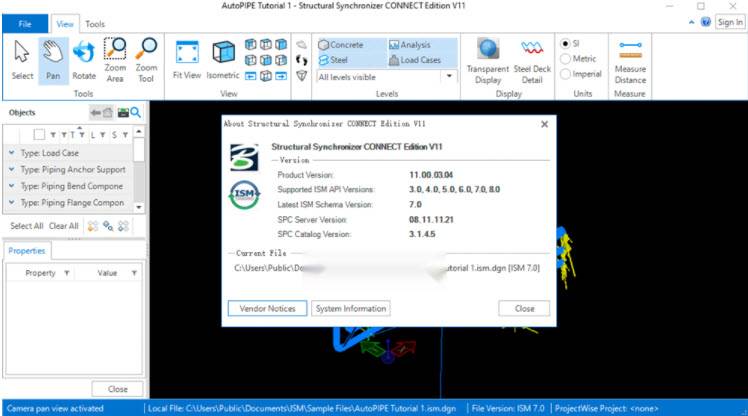Viewport: 748px width, 416px height.
Task: Open the Value column filter
Action: (x=134, y=273)
